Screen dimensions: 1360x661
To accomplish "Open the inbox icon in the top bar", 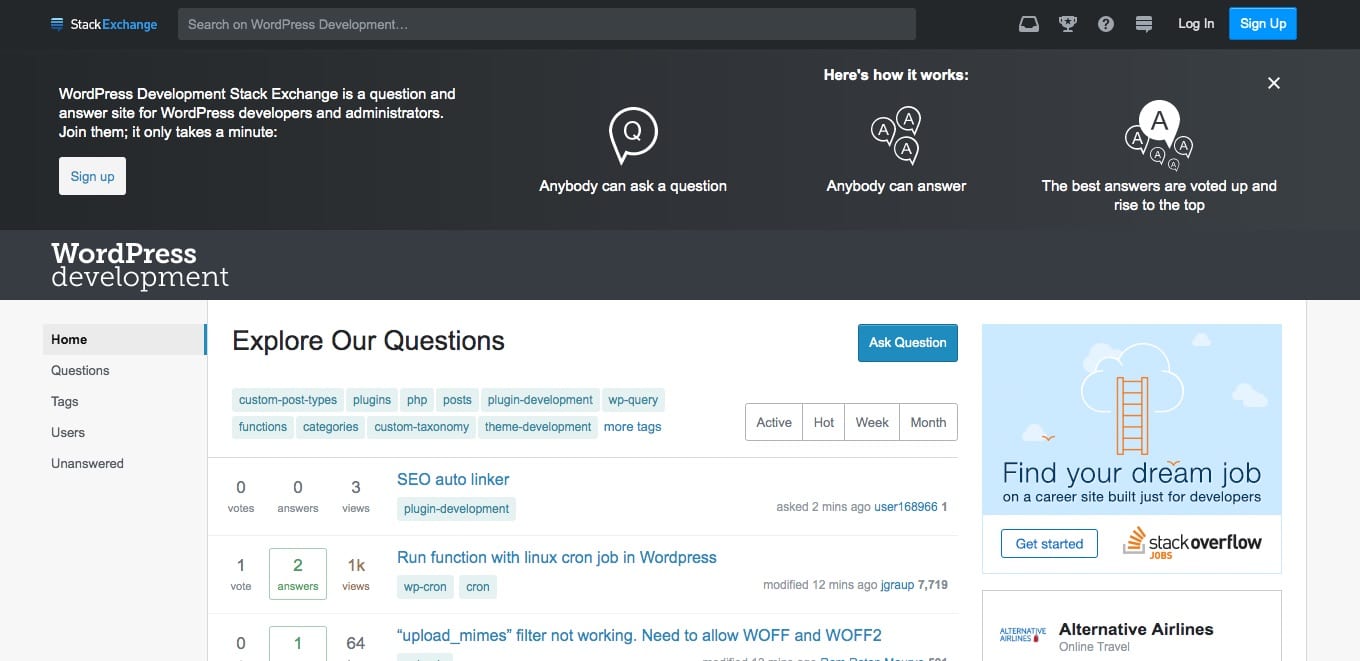I will click(1029, 23).
